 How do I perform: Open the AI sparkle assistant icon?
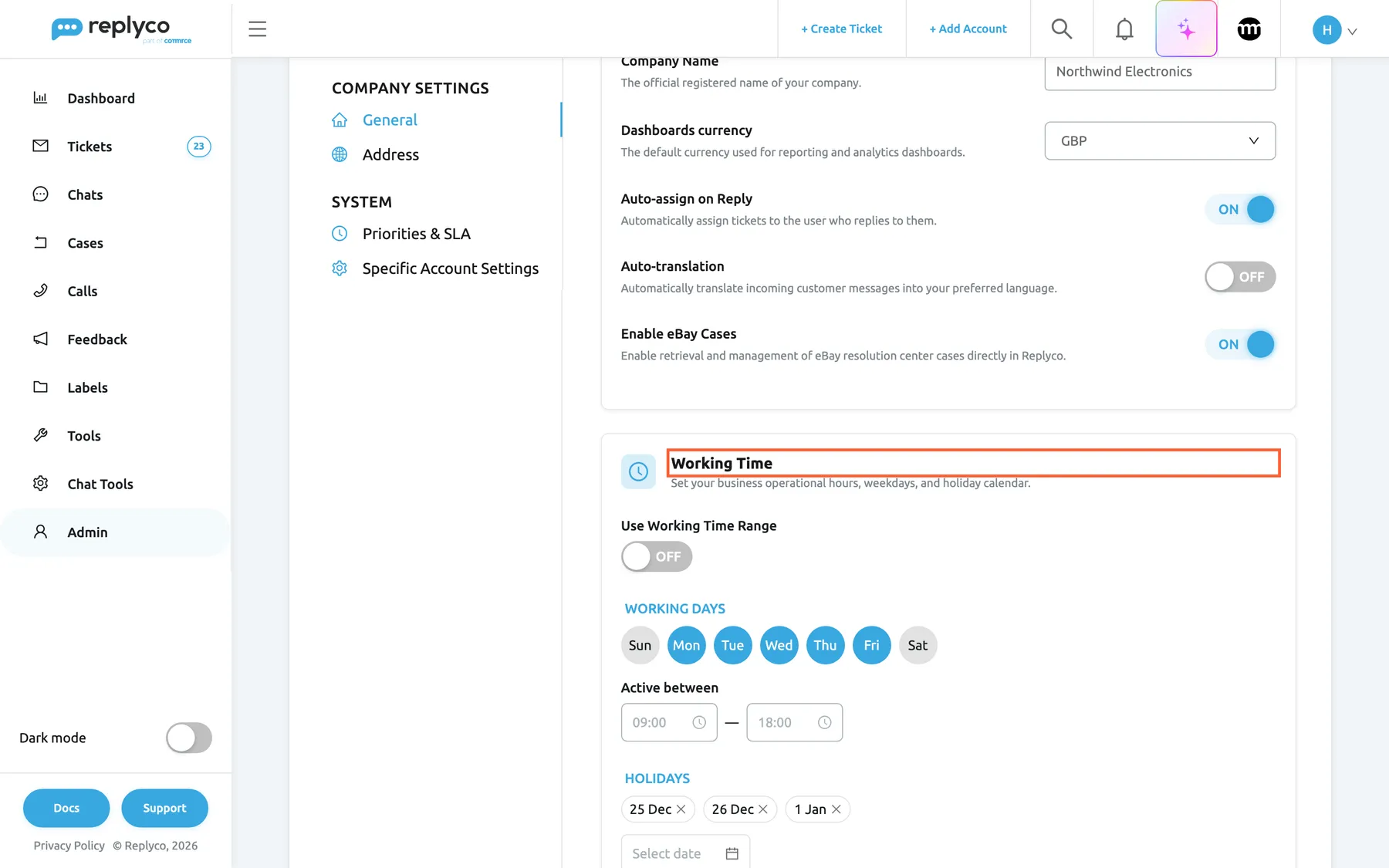point(1186,29)
